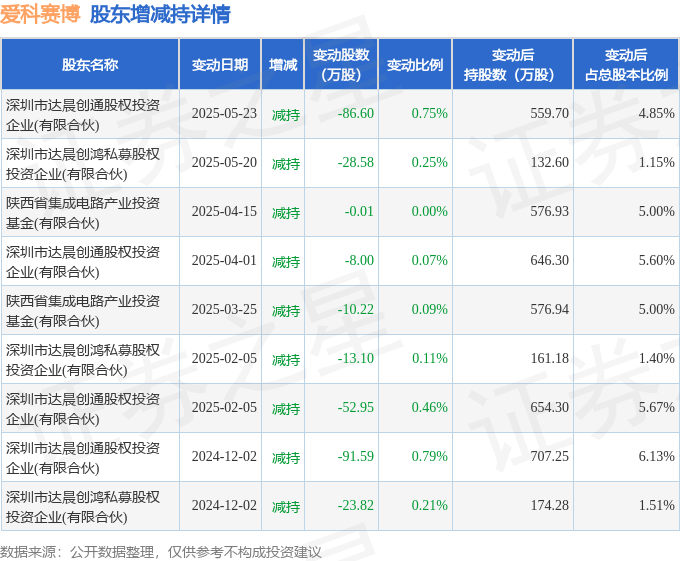Click the holdings value 576.93
The height and width of the screenshot is (561, 680).
(x=549, y=212)
